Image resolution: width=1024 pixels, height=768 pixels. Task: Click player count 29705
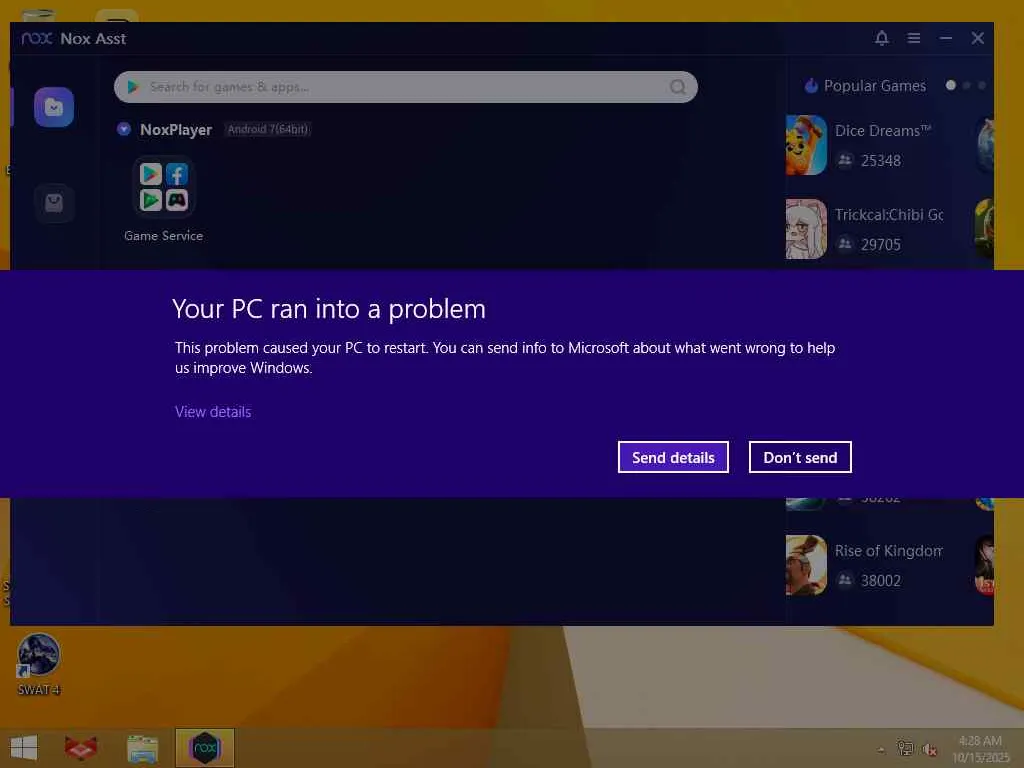click(880, 245)
